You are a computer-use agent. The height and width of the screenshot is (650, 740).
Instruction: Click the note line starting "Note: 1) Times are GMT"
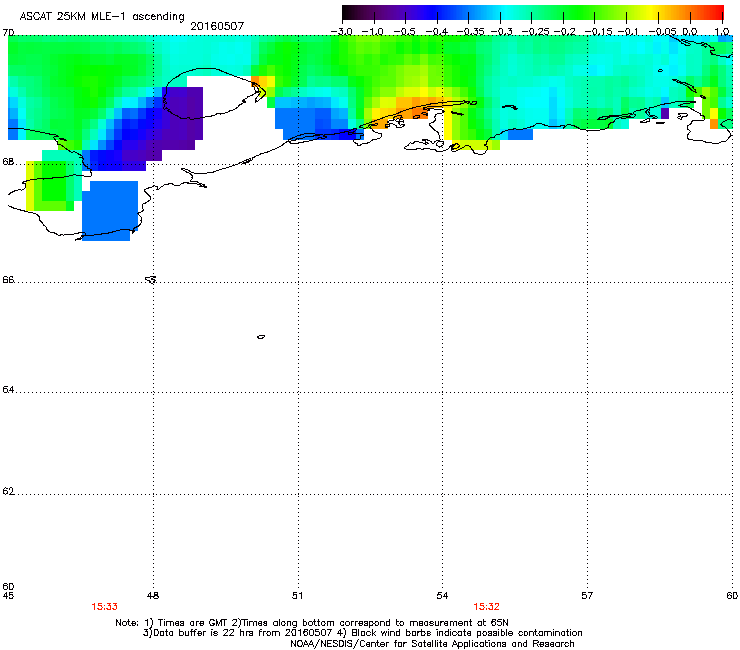point(312,623)
